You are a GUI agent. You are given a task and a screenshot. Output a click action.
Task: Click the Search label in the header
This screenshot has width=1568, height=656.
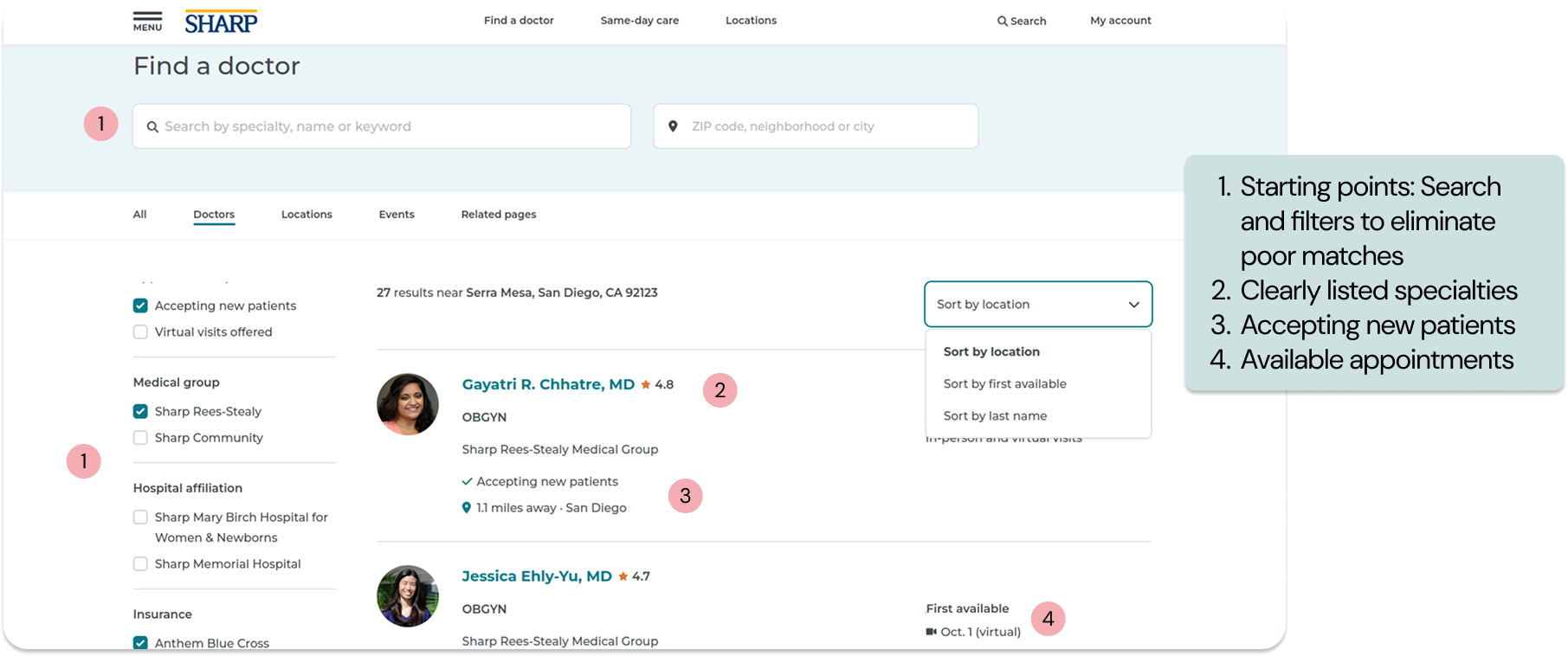click(x=1029, y=21)
